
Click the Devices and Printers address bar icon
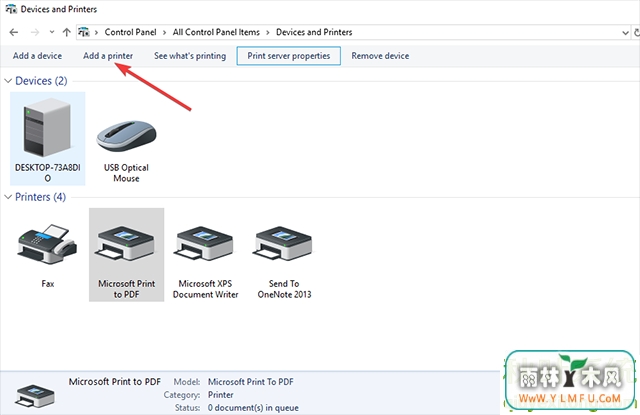point(84,32)
